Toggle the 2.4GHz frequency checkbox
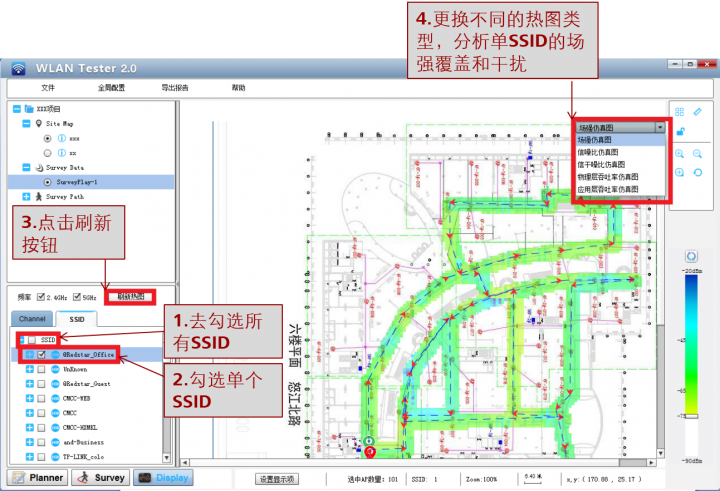 coord(41,297)
